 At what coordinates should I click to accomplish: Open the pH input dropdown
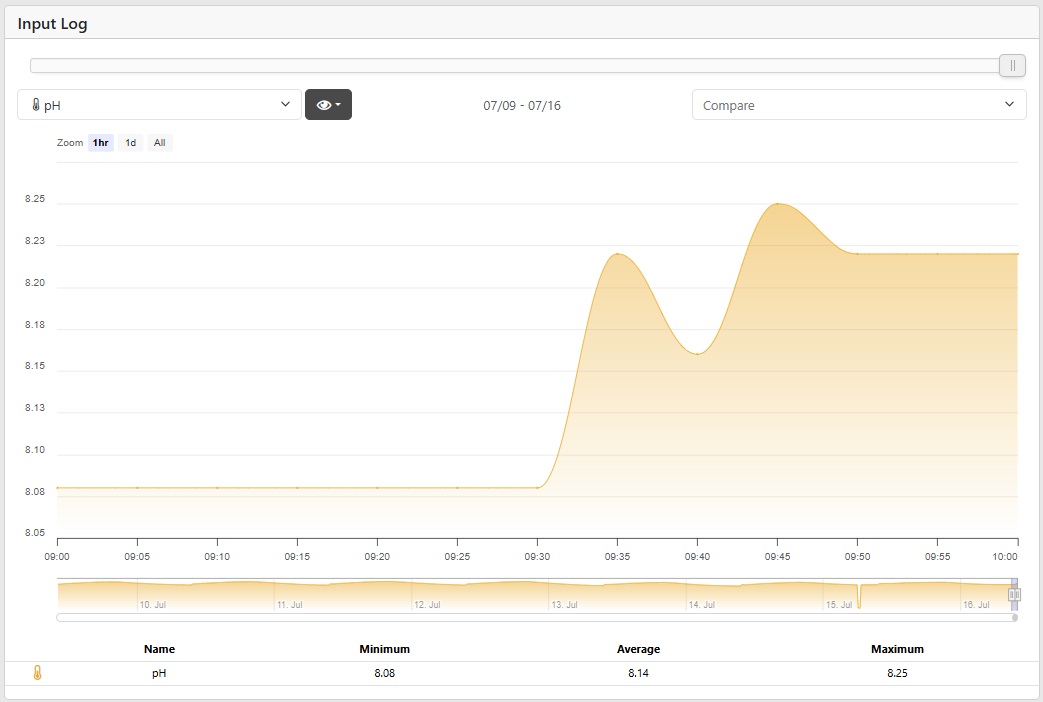[x=160, y=105]
